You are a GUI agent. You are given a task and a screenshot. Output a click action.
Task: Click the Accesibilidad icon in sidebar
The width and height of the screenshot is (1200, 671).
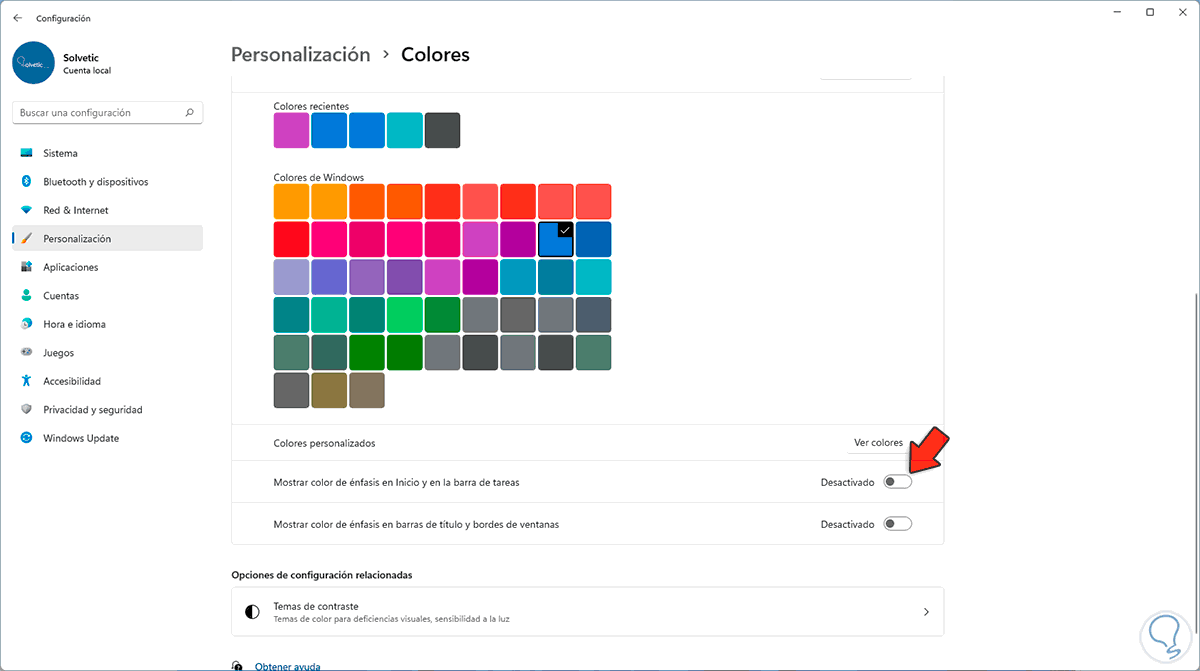coord(26,381)
